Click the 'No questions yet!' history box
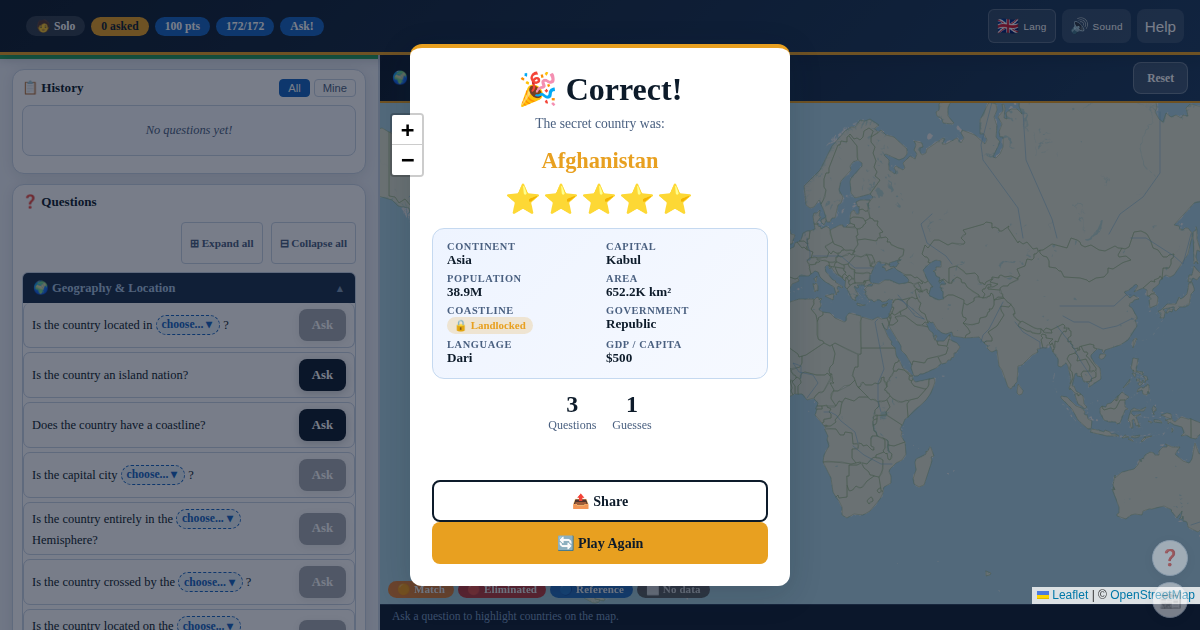1200x630 pixels. tap(189, 130)
